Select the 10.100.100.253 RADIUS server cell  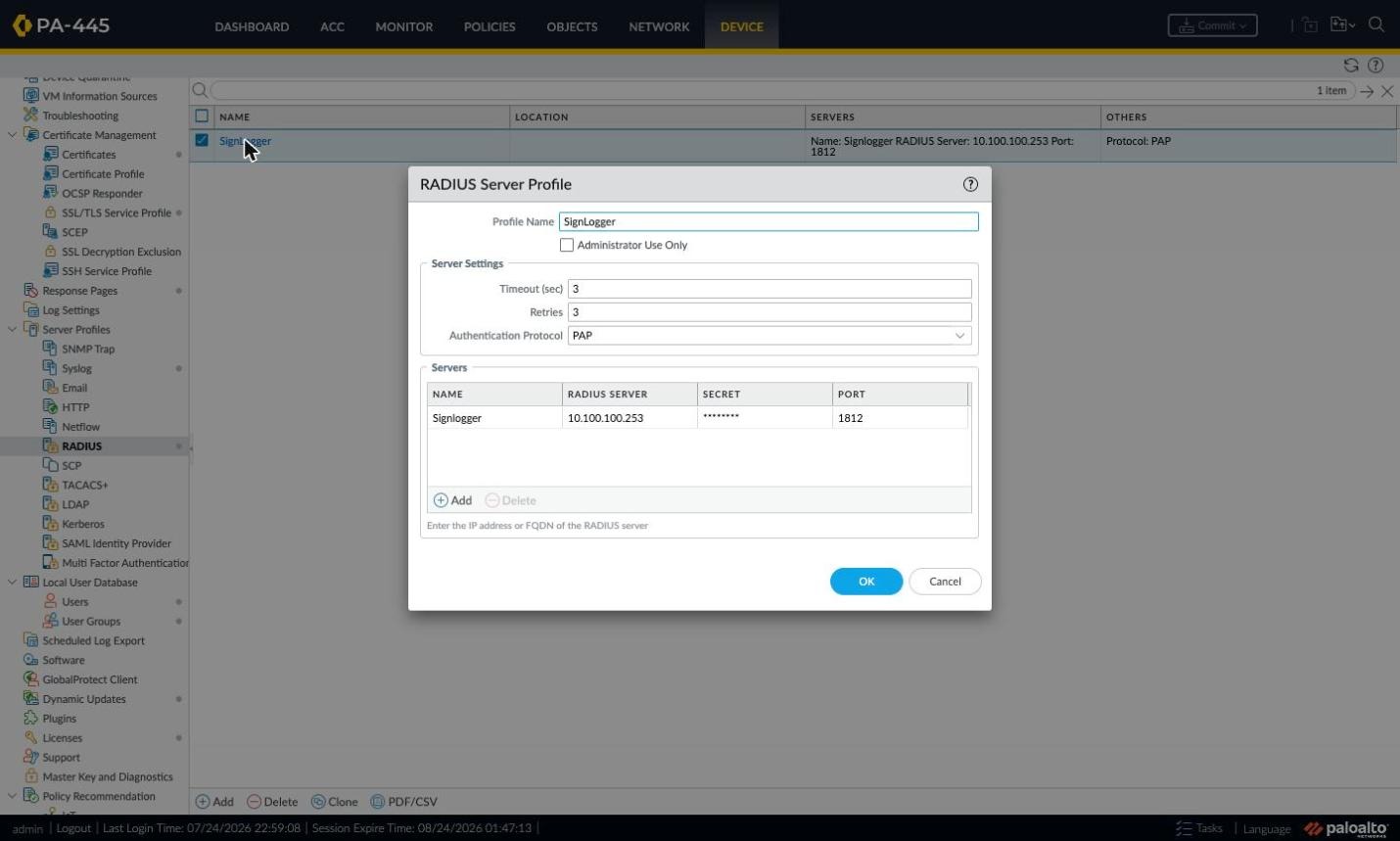(x=630, y=418)
